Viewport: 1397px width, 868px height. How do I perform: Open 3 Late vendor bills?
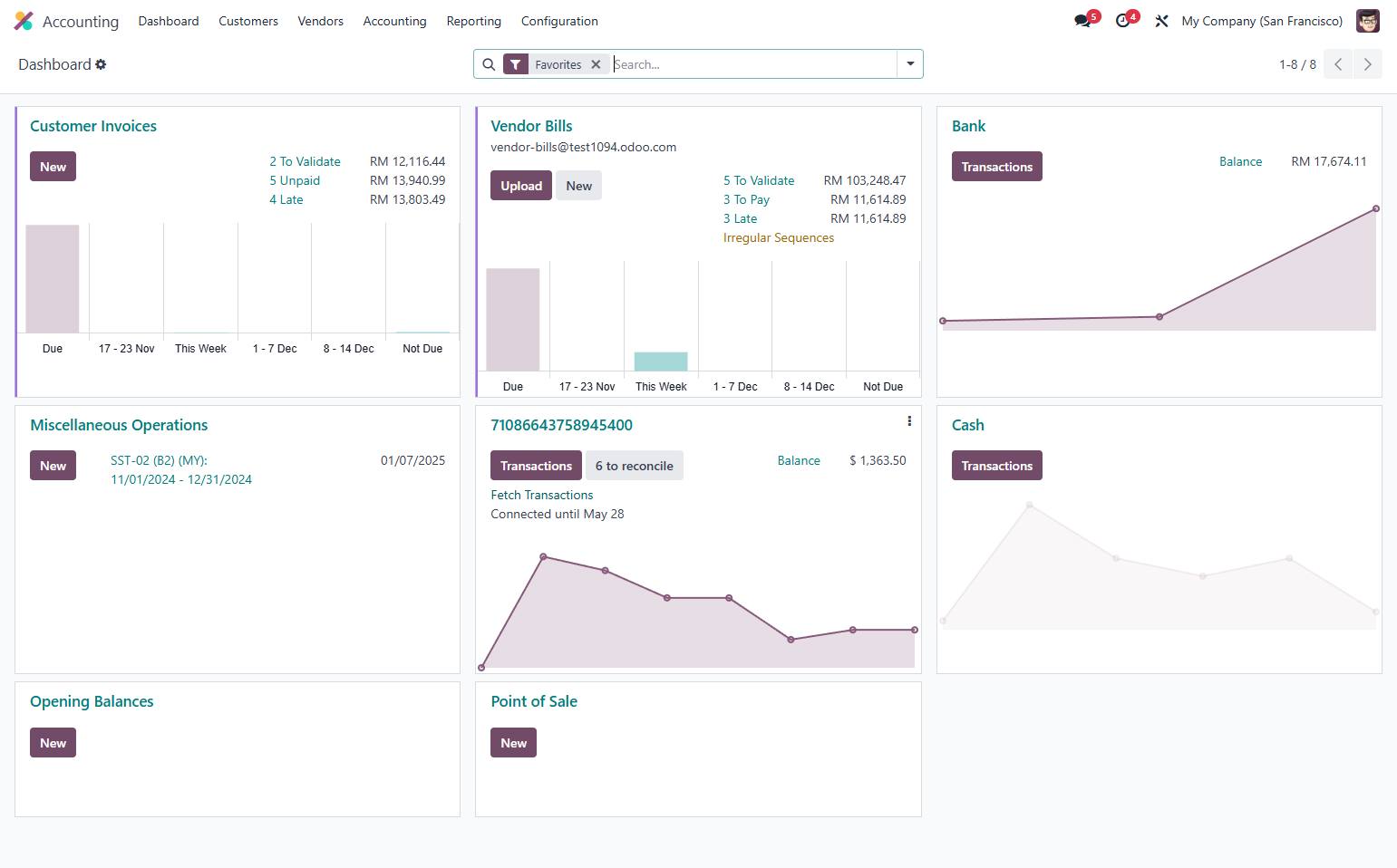740,218
